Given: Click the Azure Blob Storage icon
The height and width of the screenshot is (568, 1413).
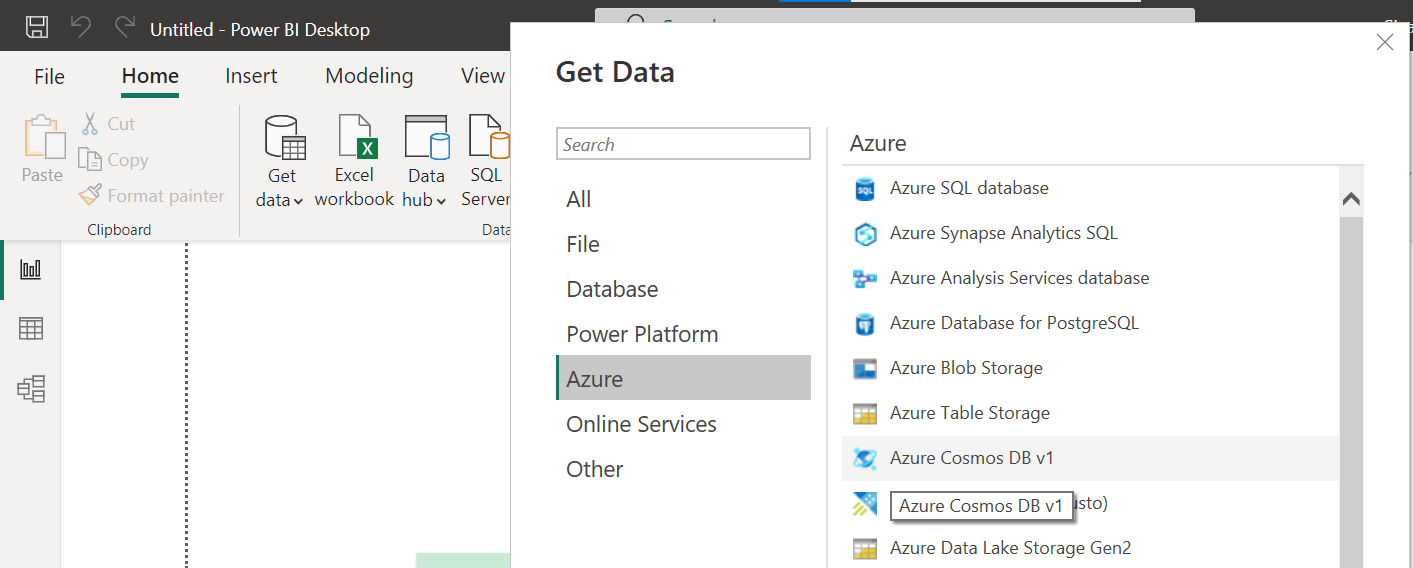Looking at the screenshot, I should (x=865, y=369).
